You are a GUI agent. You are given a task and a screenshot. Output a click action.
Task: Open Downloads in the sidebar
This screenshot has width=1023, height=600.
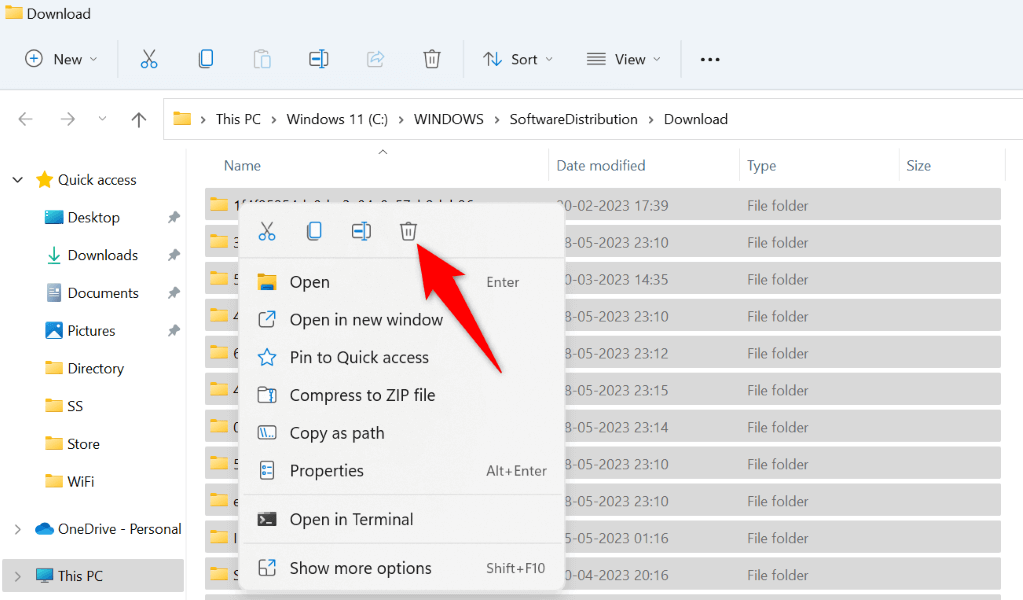[103, 255]
